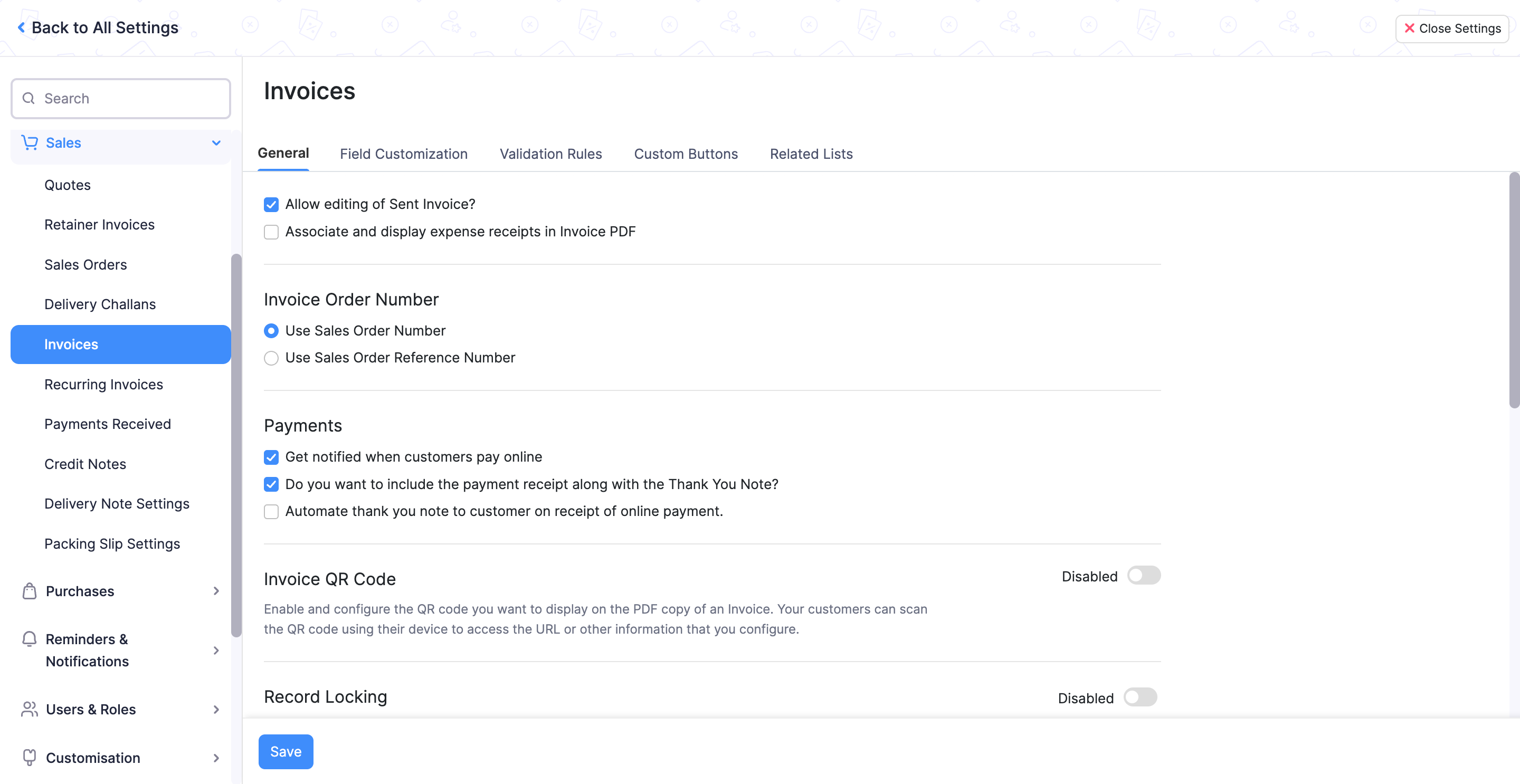Open the Custom Buttons tab
Screen dimensions: 1520x784
pyautogui.click(x=686, y=154)
